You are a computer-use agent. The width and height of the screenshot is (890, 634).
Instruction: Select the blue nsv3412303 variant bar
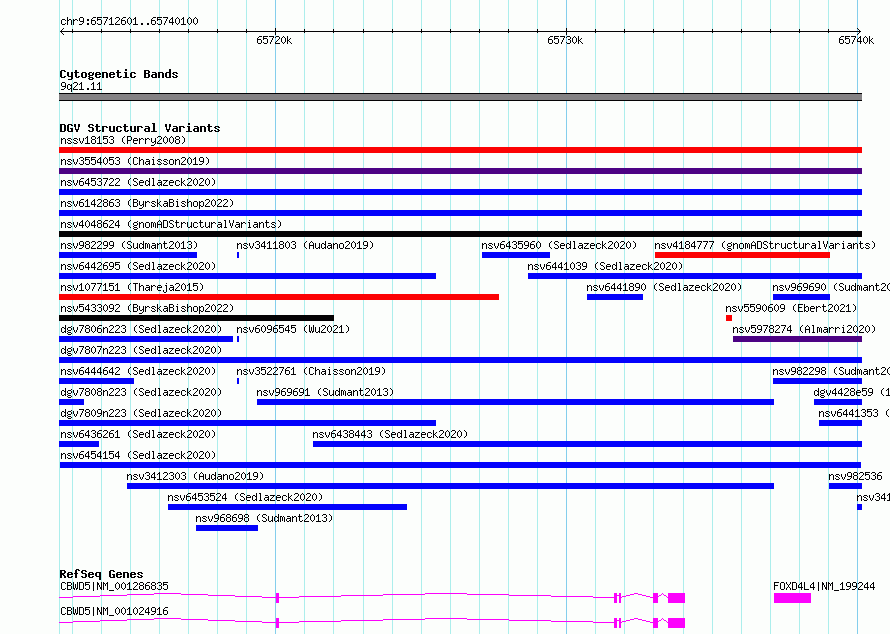[450, 486]
